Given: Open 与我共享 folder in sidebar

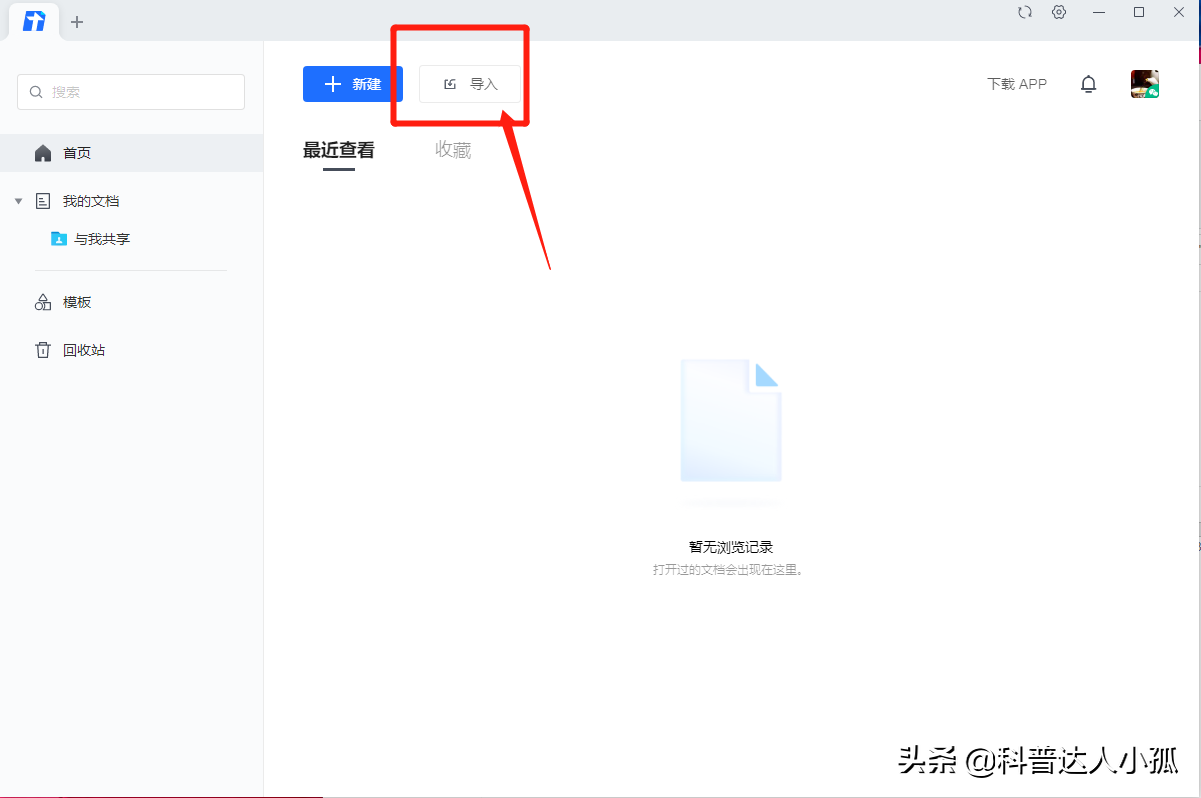Looking at the screenshot, I should (102, 239).
